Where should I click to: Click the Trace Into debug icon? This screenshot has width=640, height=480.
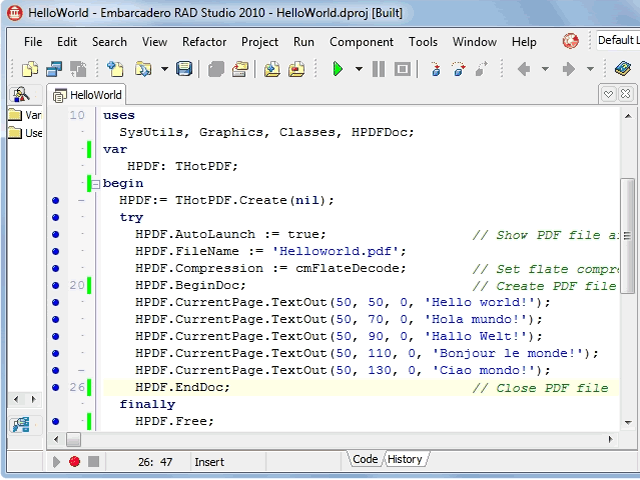click(x=435, y=69)
